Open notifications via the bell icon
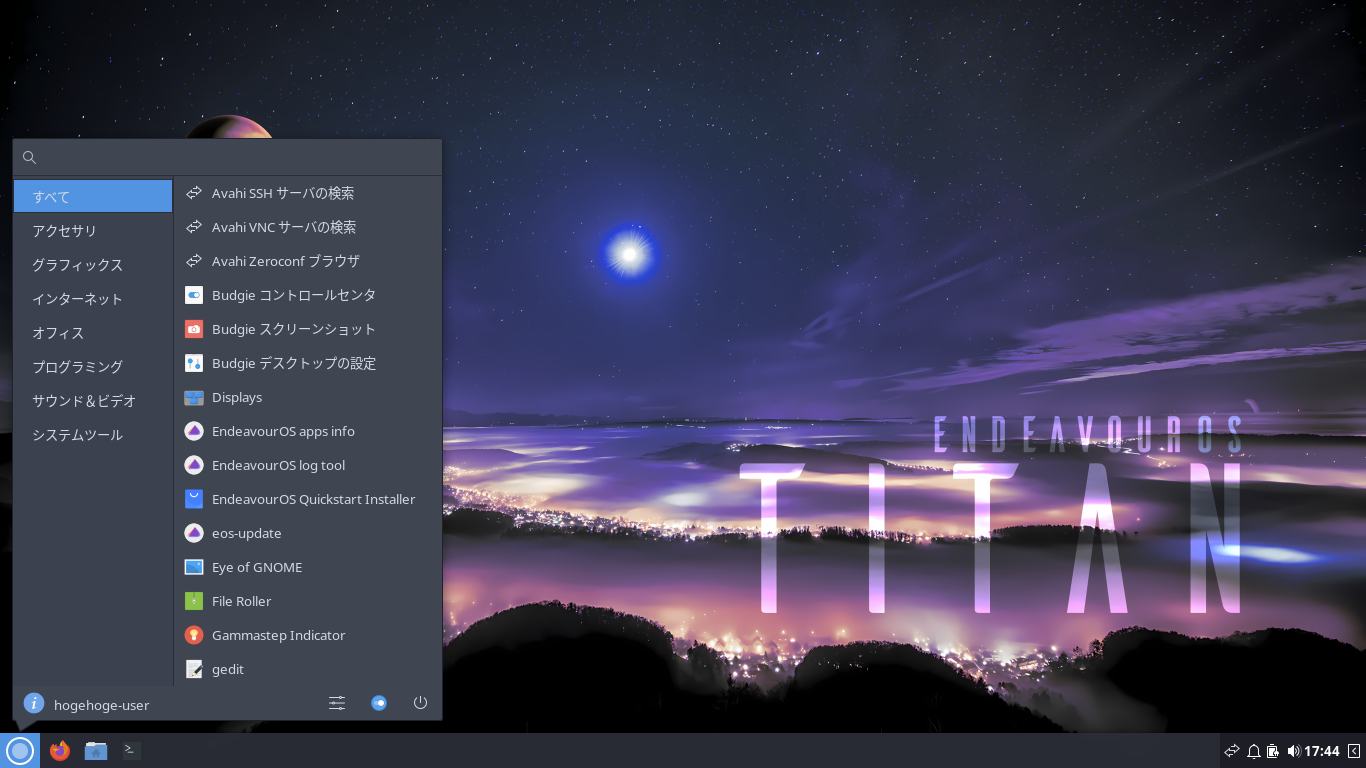1366x768 pixels. [1253, 751]
